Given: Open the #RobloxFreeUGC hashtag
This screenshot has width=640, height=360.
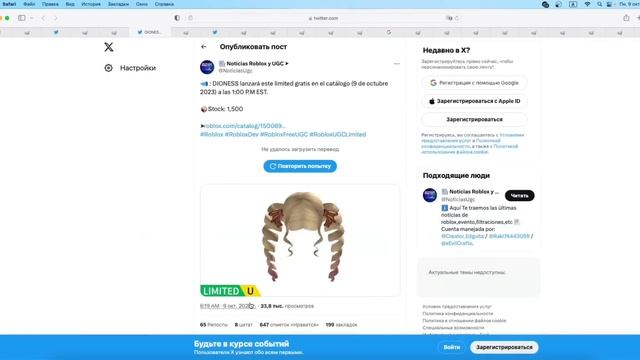Looking at the screenshot, I should click(284, 134).
